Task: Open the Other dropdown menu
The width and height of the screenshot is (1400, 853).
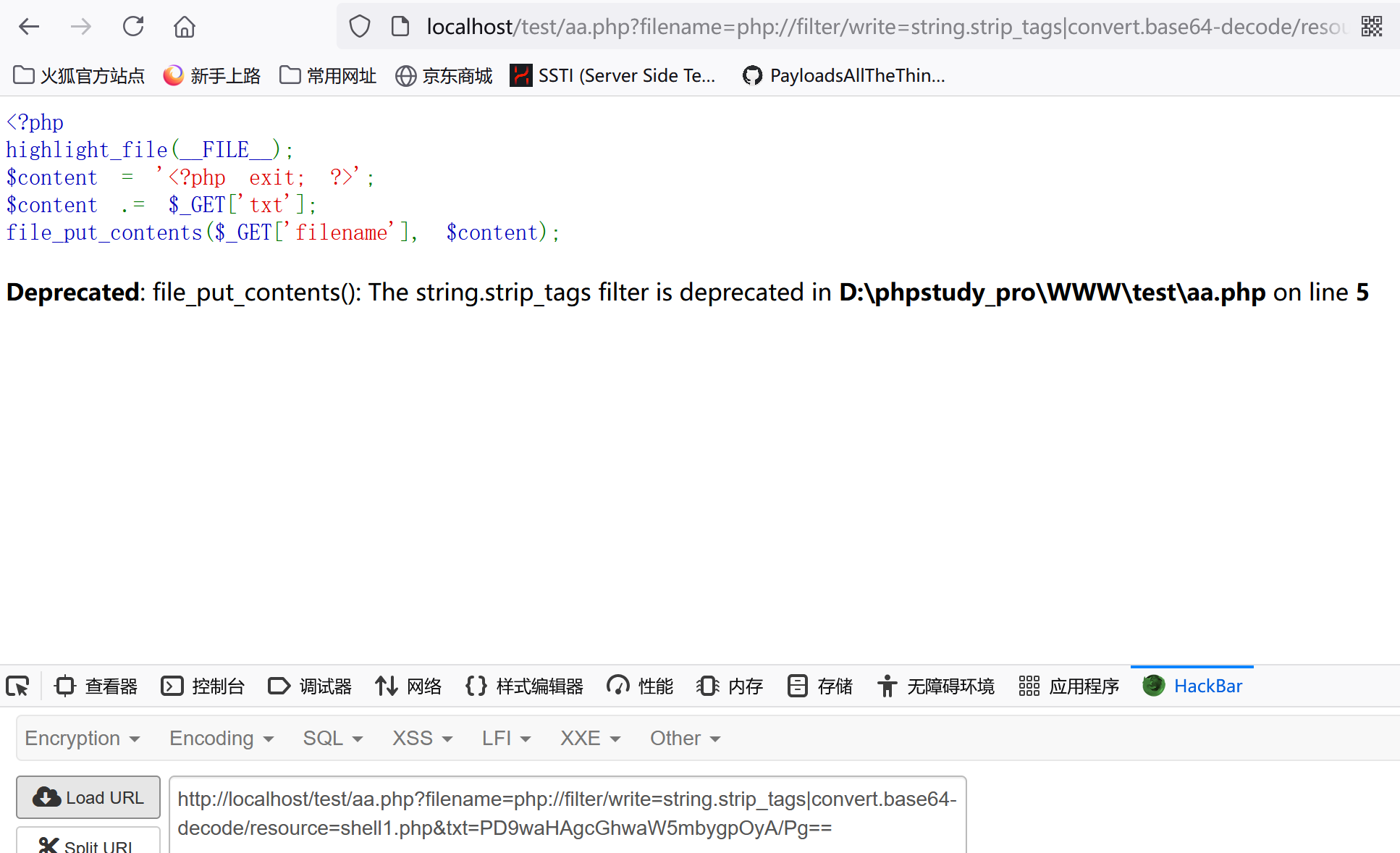Action: [x=684, y=738]
